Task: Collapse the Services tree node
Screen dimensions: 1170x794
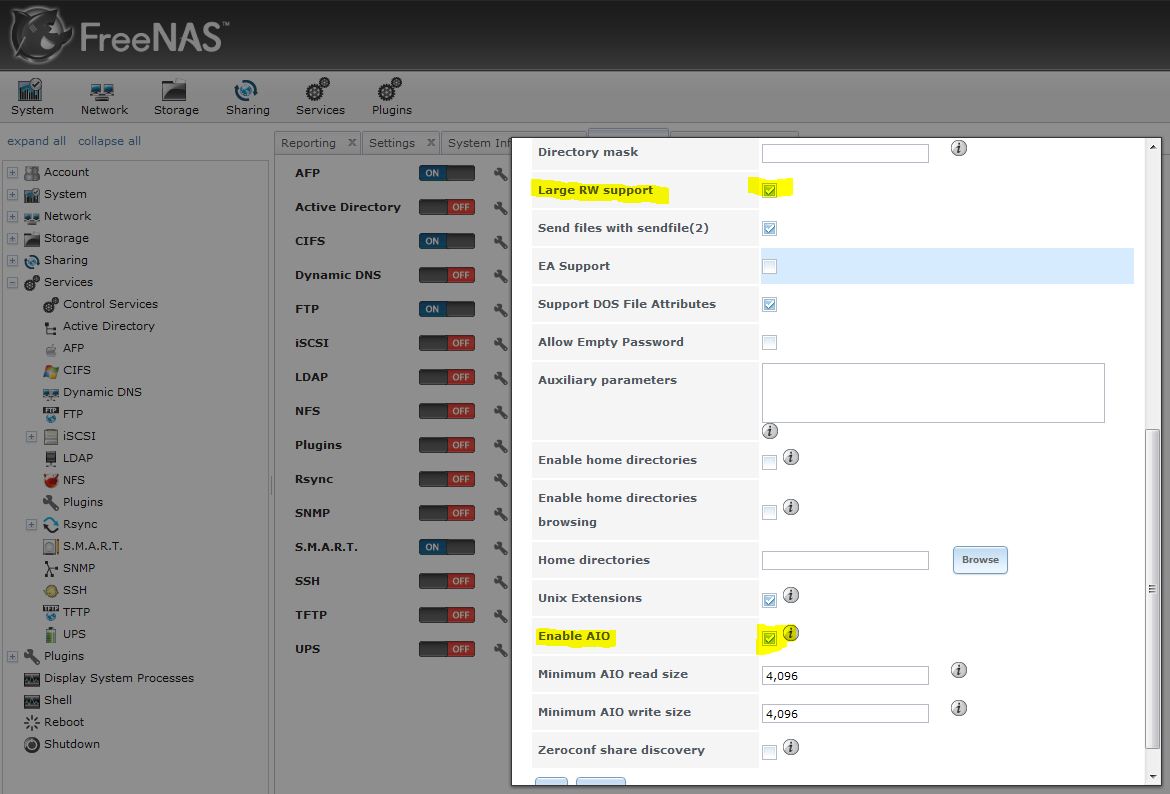Action: pyautogui.click(x=12, y=283)
